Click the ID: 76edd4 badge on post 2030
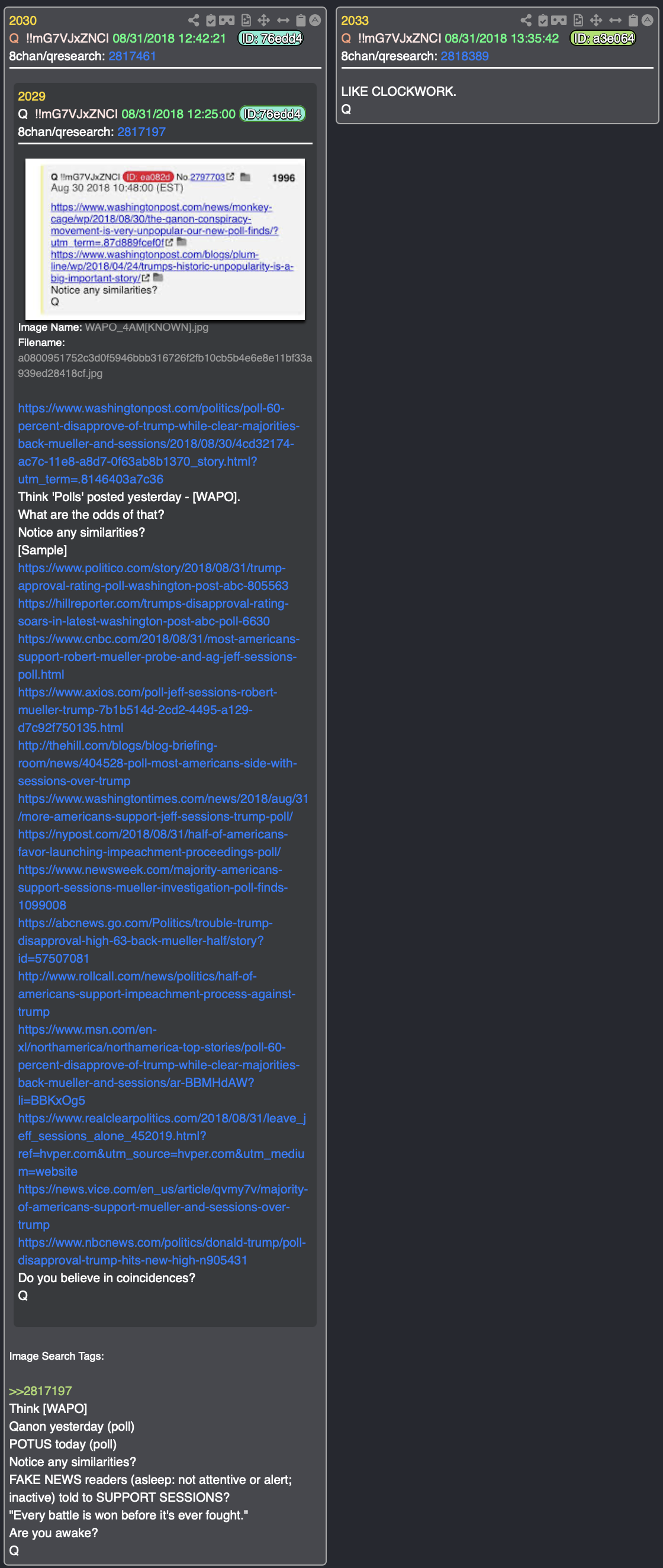Viewport: 663px width, 1568px height. (271, 38)
